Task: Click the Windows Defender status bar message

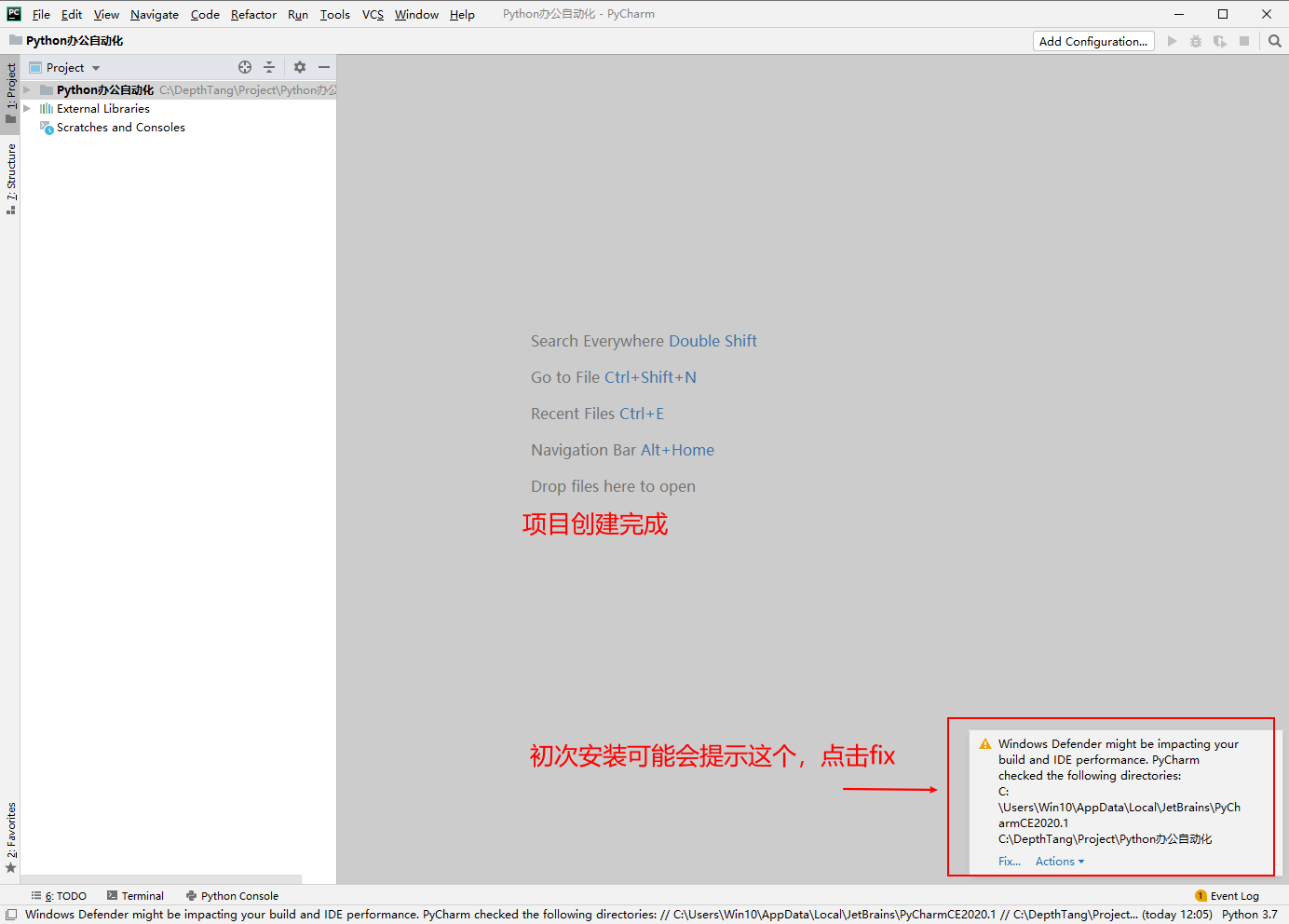Action: tap(618, 915)
